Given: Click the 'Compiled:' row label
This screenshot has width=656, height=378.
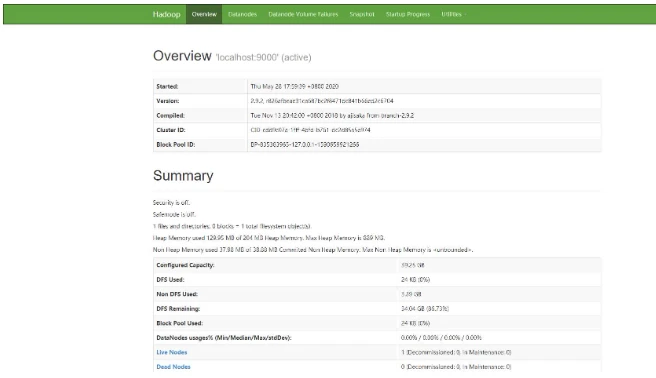Looking at the screenshot, I should (171, 115).
